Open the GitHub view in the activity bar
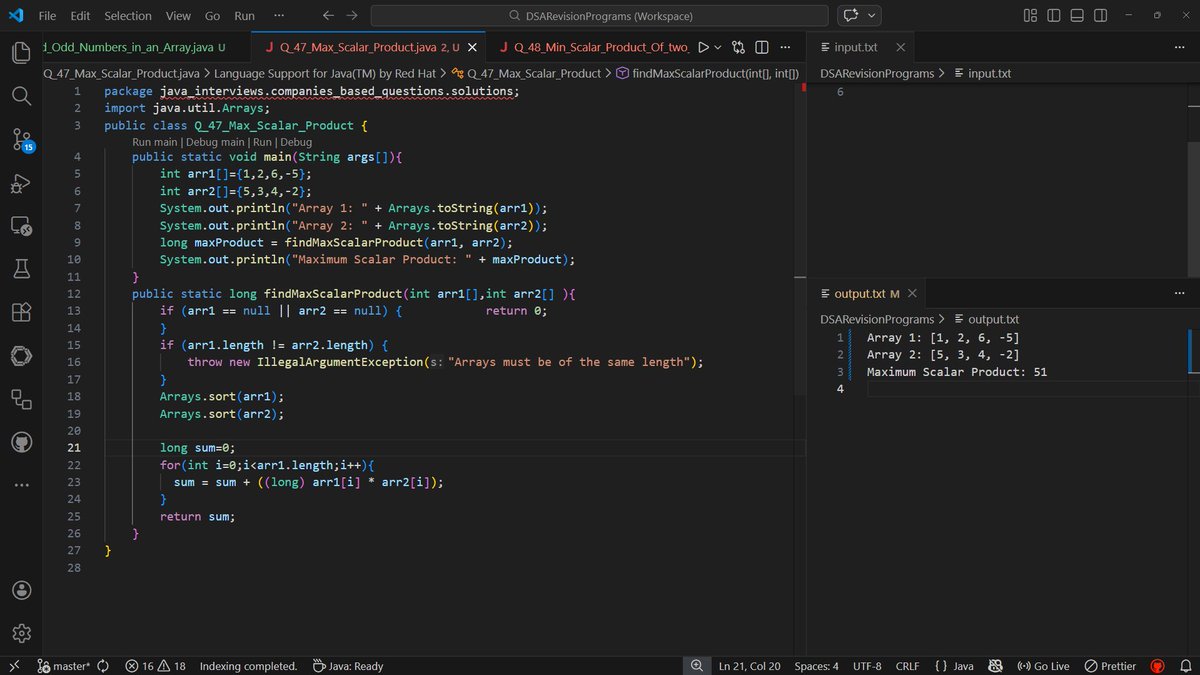This screenshot has width=1200, height=675. coord(22,442)
